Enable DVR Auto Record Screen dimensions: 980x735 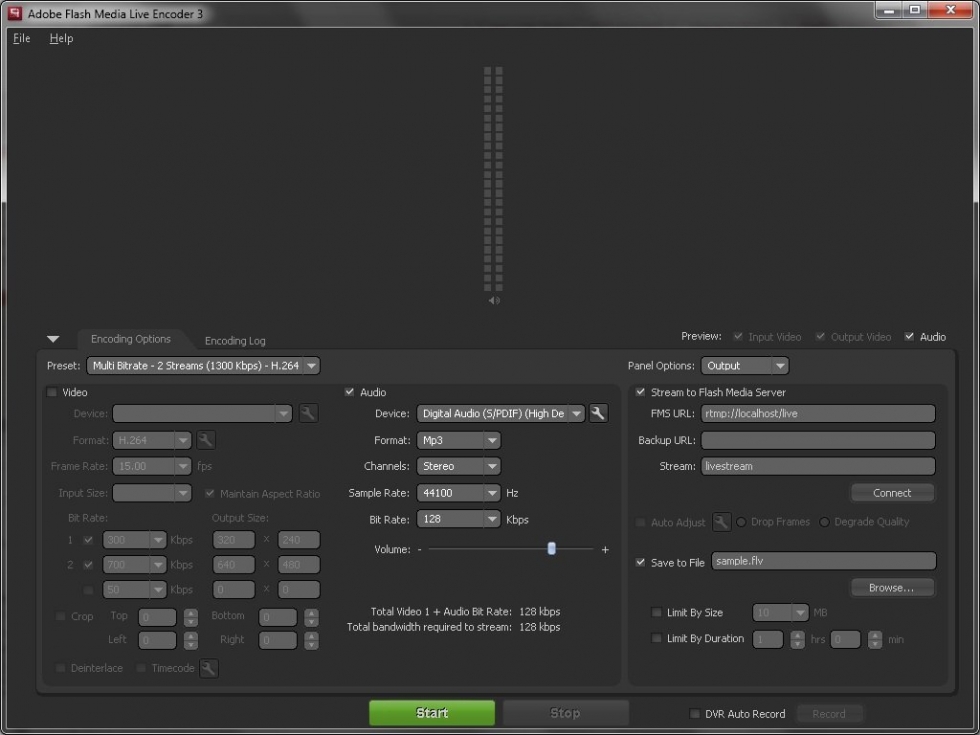tap(694, 713)
